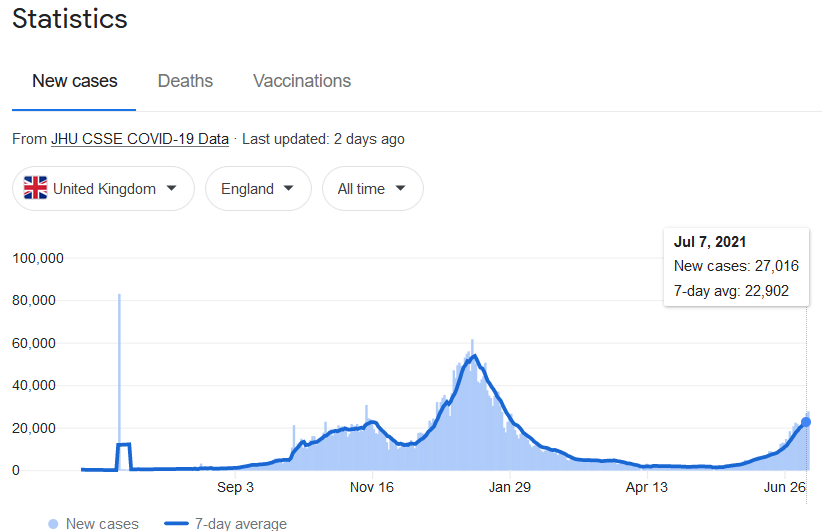
Task: Click the Statistics heading
Action: pos(70,18)
